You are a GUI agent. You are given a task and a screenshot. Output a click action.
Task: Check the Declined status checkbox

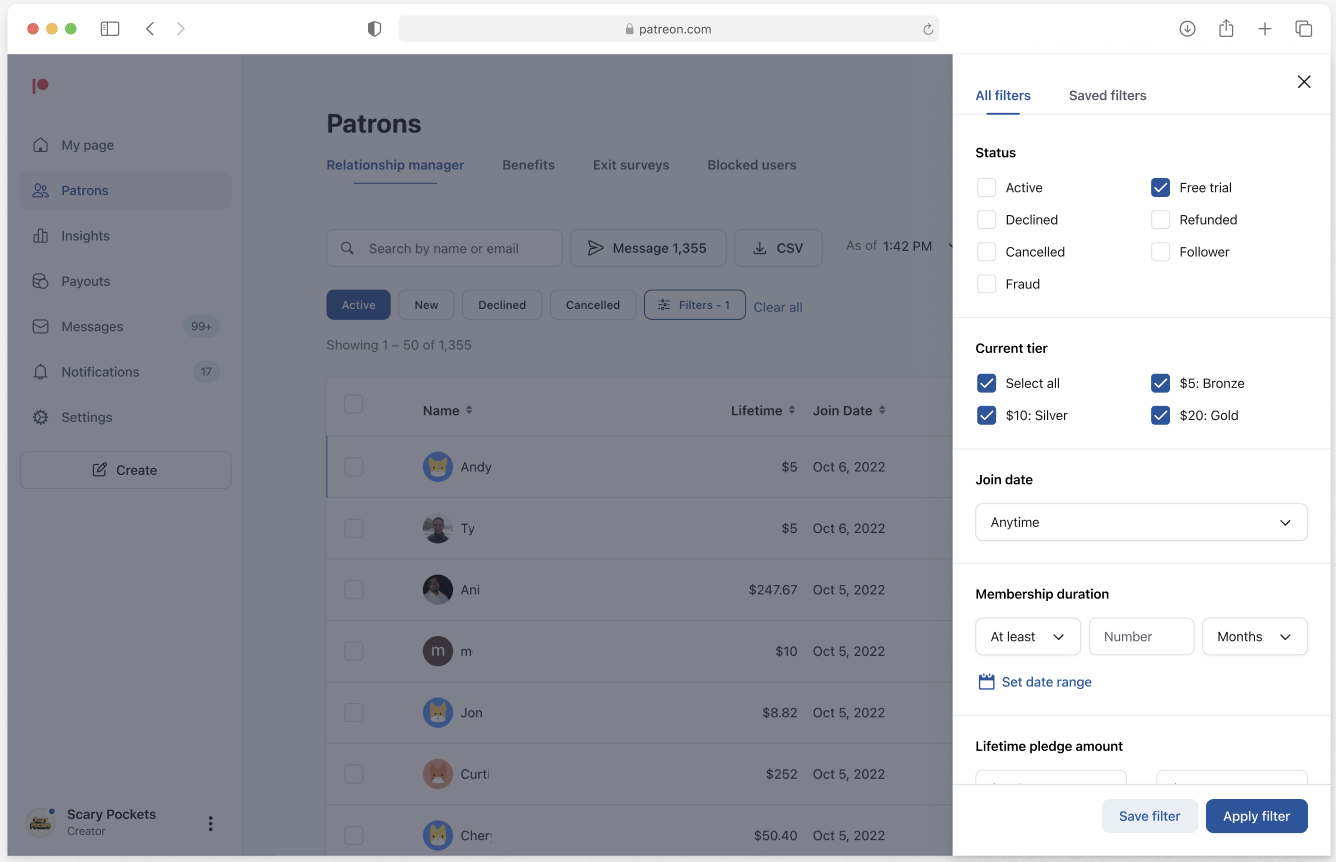(986, 219)
